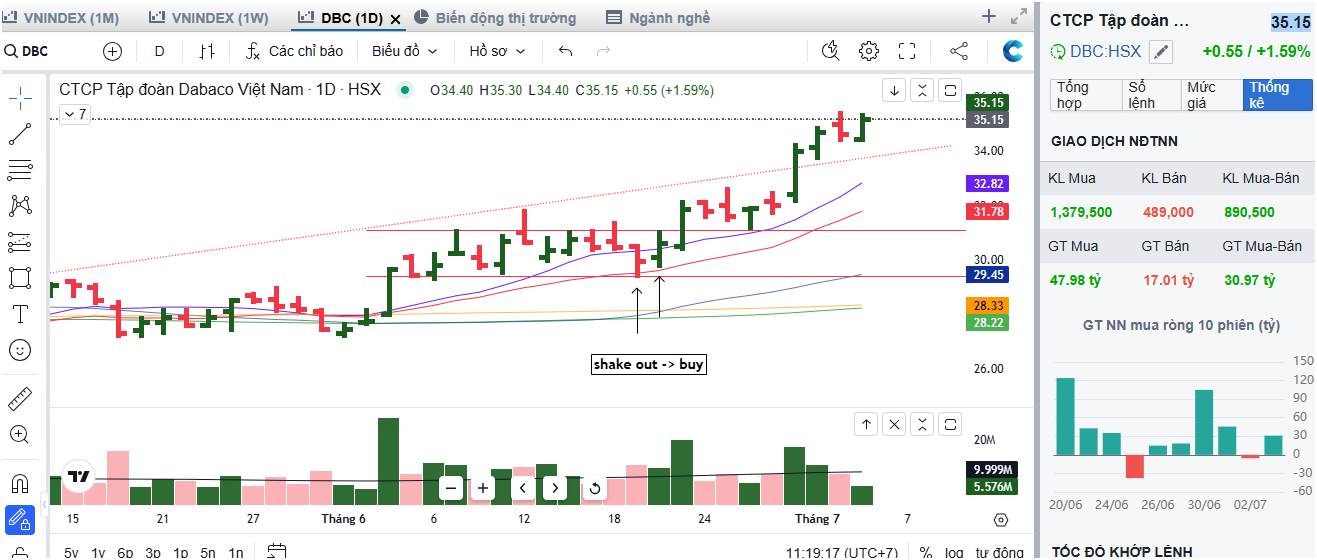Select the rectangle shape tool
The width and height of the screenshot is (1317, 560).
coord(20,277)
